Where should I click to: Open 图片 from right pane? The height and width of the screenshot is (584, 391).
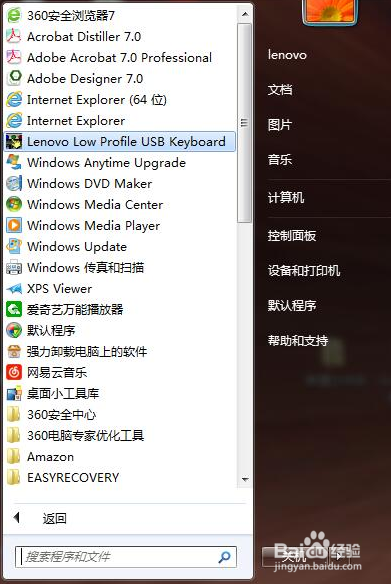pyautogui.click(x=280, y=125)
